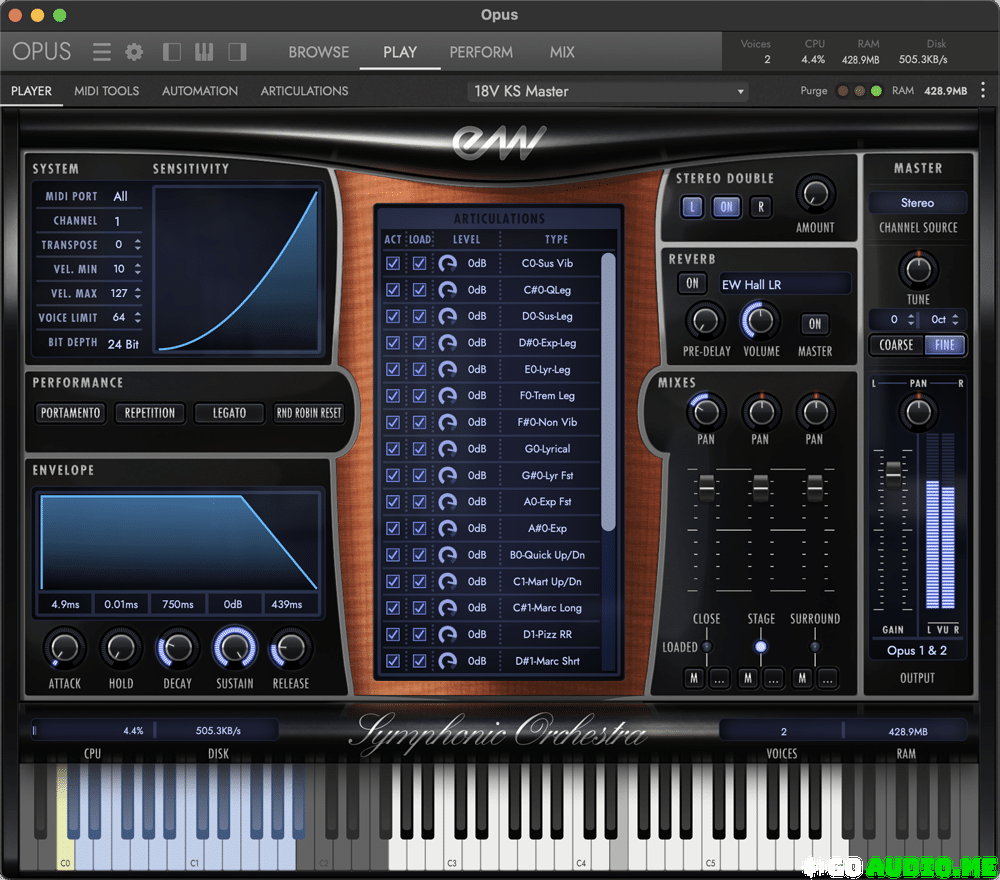Click the Legato performance button
The width and height of the screenshot is (1000, 880).
click(x=229, y=413)
